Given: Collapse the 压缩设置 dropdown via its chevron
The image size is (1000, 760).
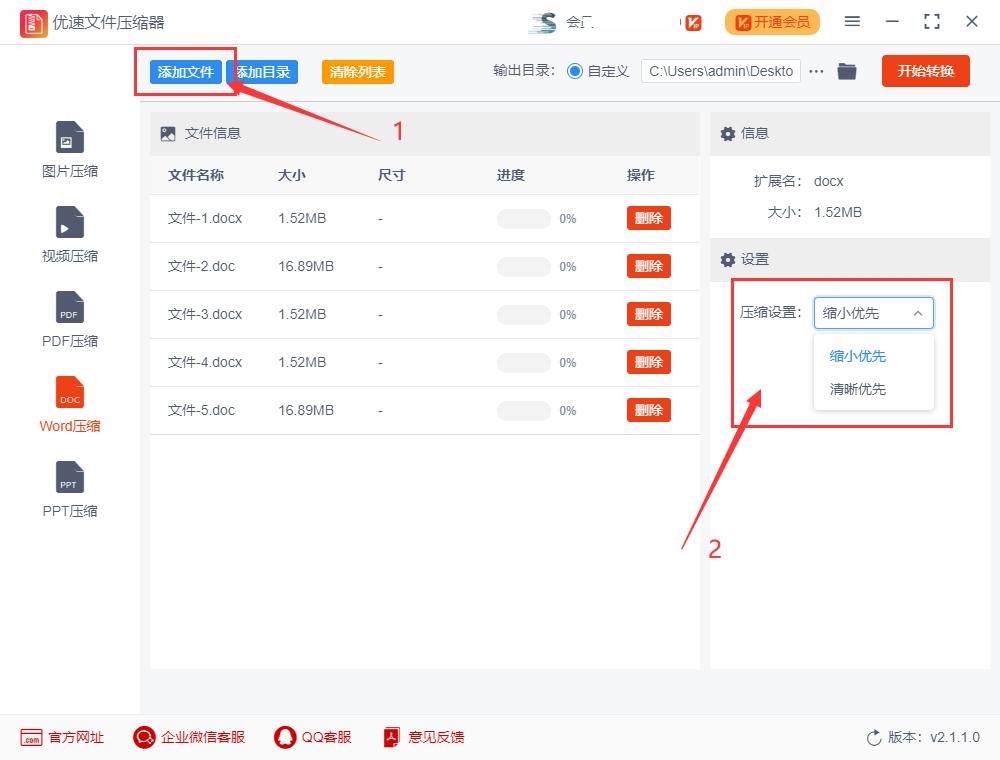Looking at the screenshot, I should click(918, 312).
